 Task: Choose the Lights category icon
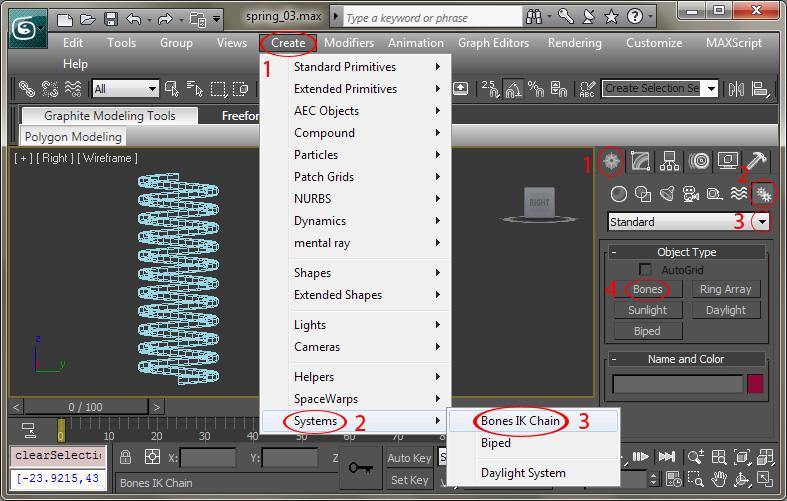[667, 194]
